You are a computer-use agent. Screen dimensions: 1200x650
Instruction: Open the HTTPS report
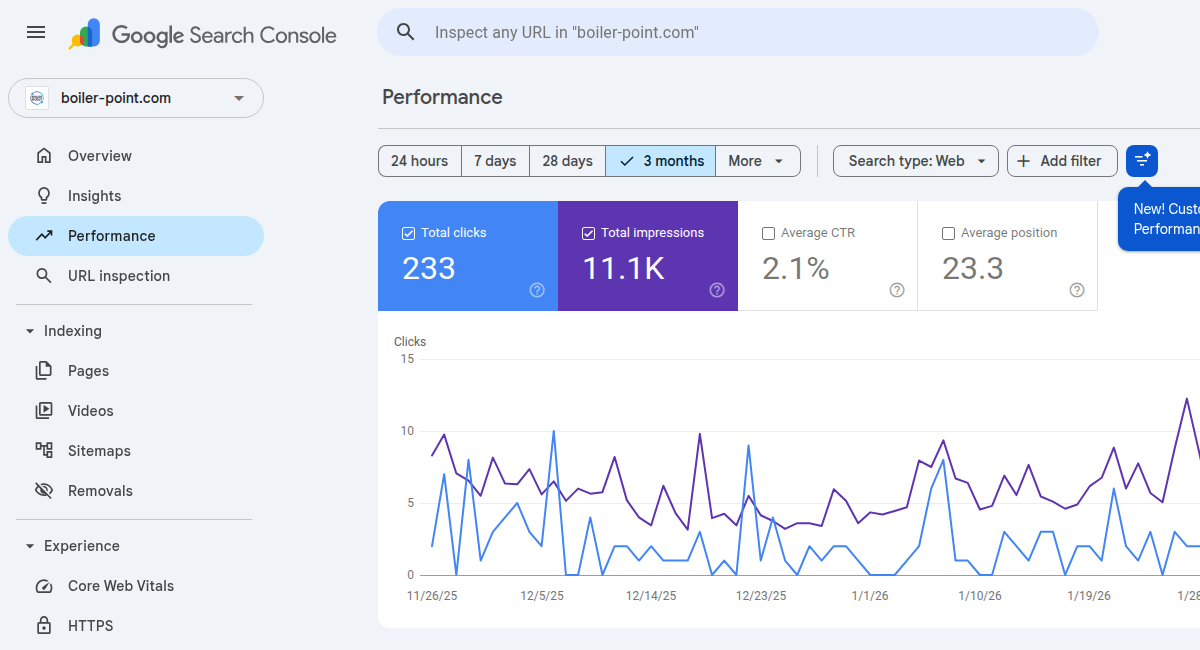point(90,625)
